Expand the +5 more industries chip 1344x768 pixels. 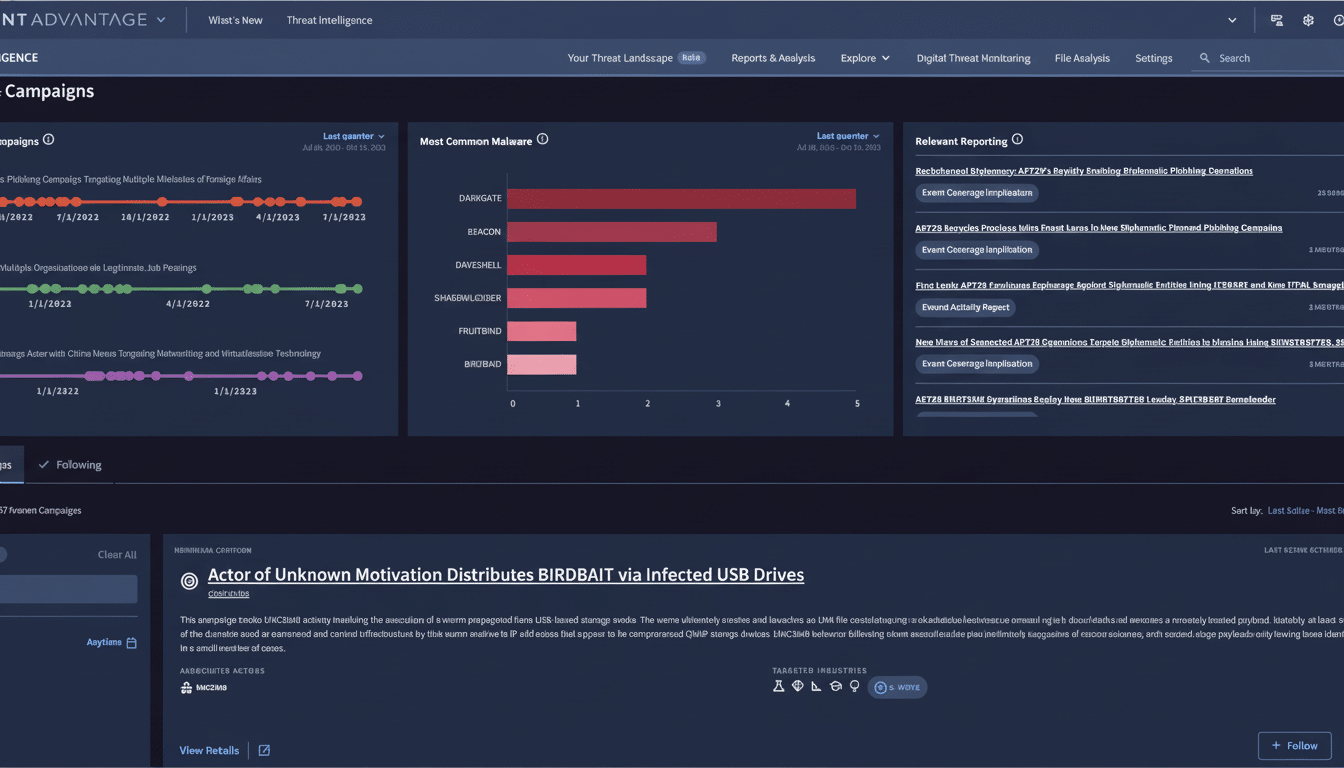coord(897,687)
